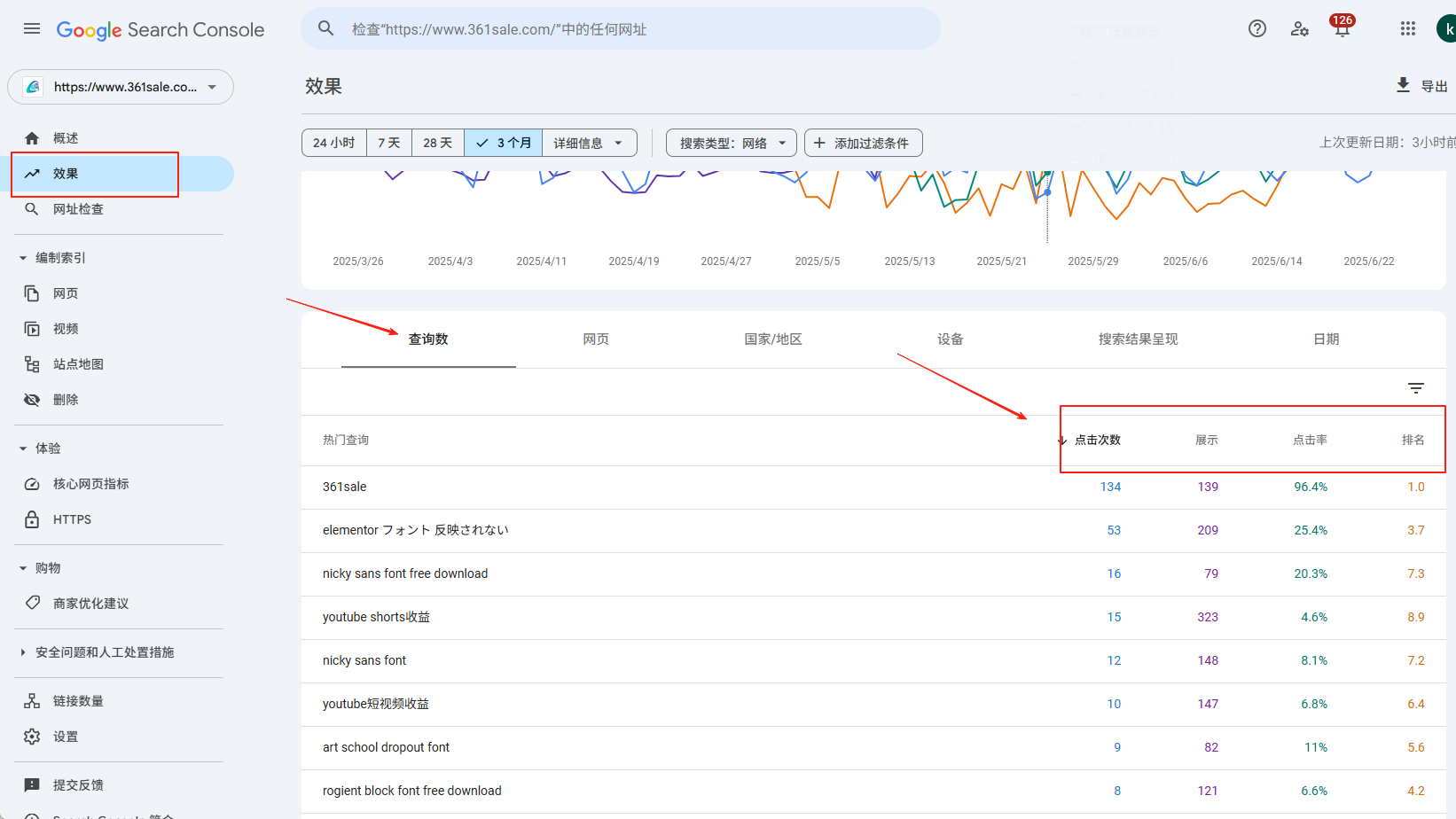This screenshot has height=819, width=1456.
Task: Click the 添加过滤条件 button
Action: pos(862,142)
